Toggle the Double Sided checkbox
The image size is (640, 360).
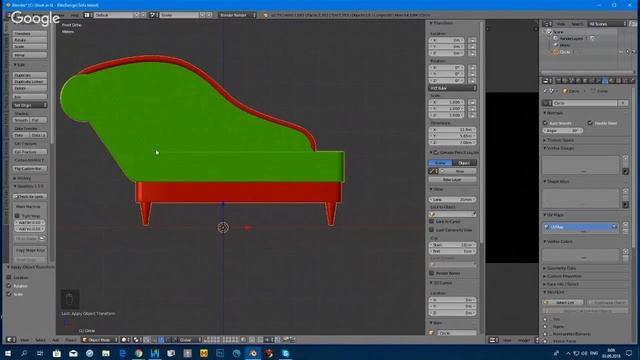[590, 123]
